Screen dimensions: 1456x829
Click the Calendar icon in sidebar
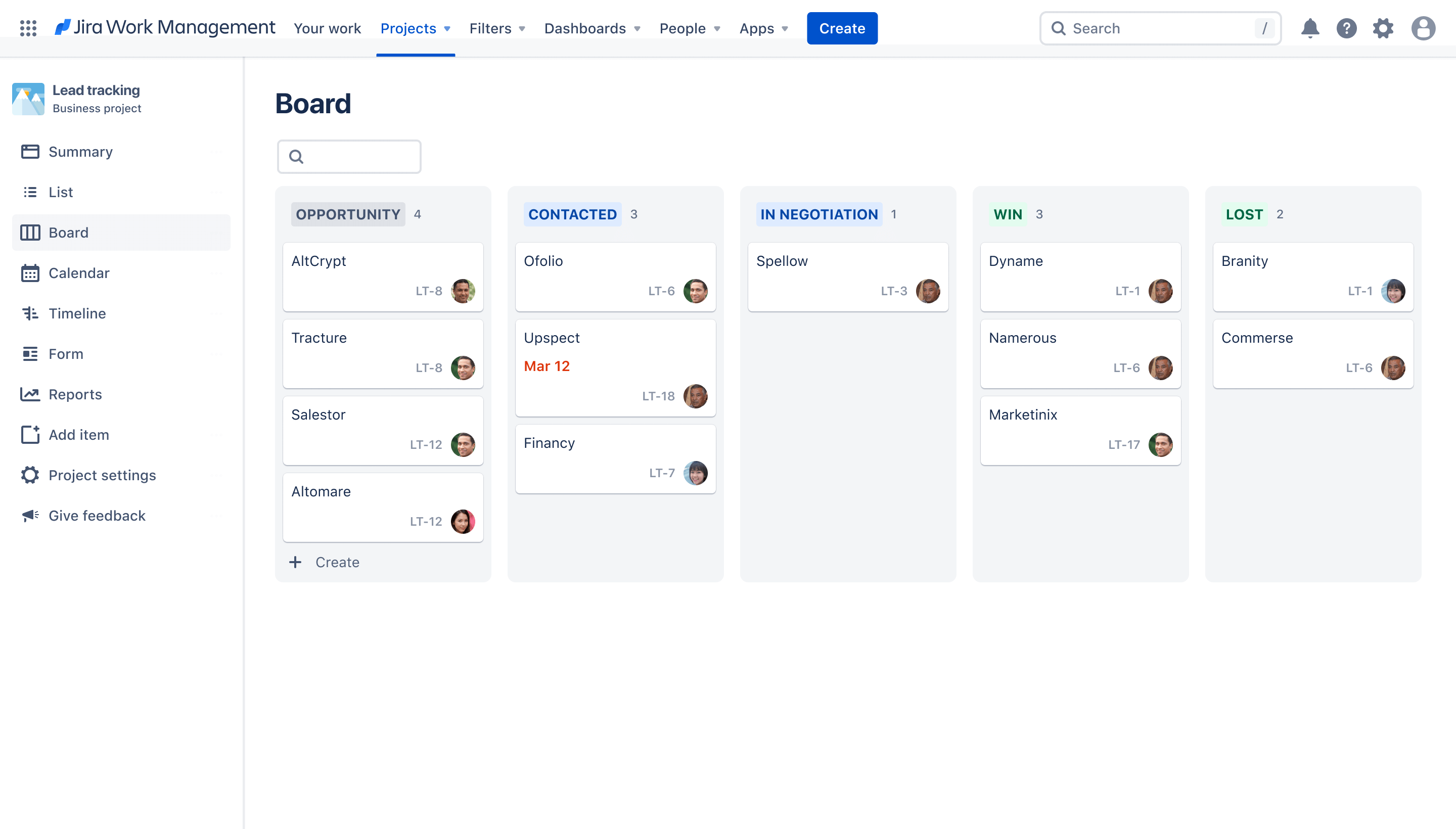30,273
